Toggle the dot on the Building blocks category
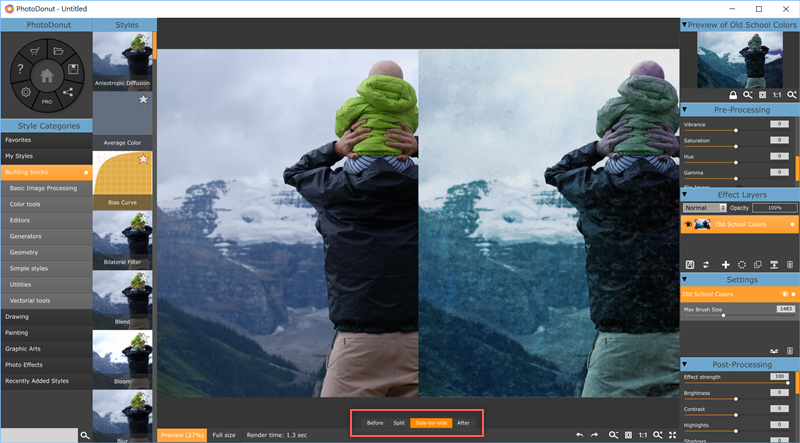 86,173
